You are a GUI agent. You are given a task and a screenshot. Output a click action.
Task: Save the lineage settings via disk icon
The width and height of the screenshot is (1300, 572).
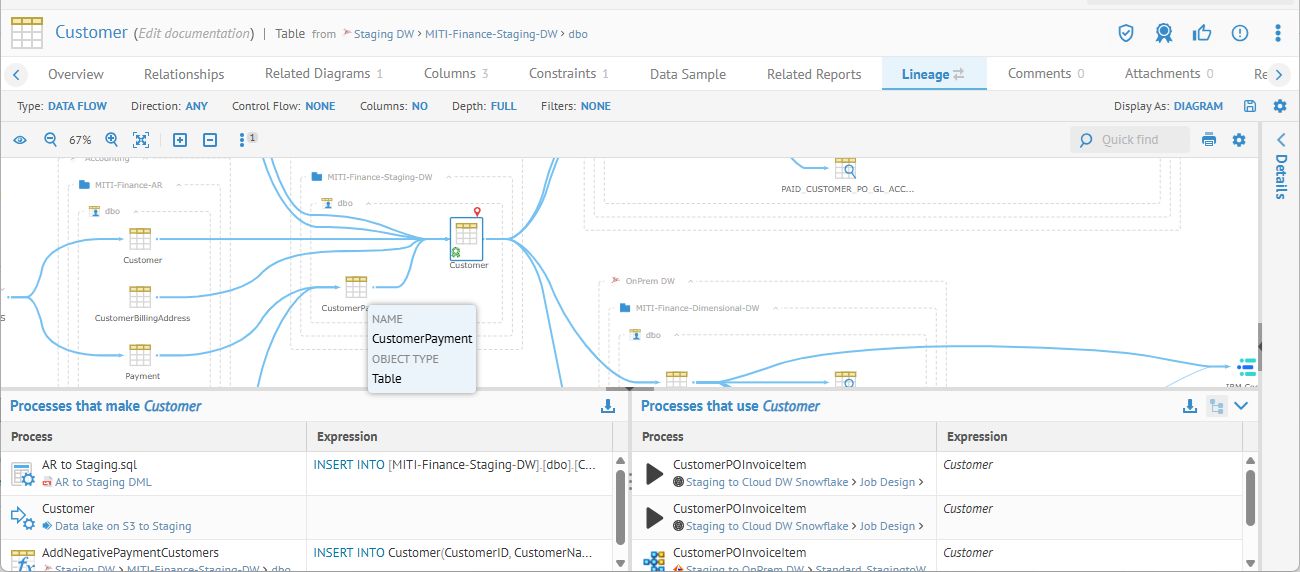click(x=1250, y=106)
